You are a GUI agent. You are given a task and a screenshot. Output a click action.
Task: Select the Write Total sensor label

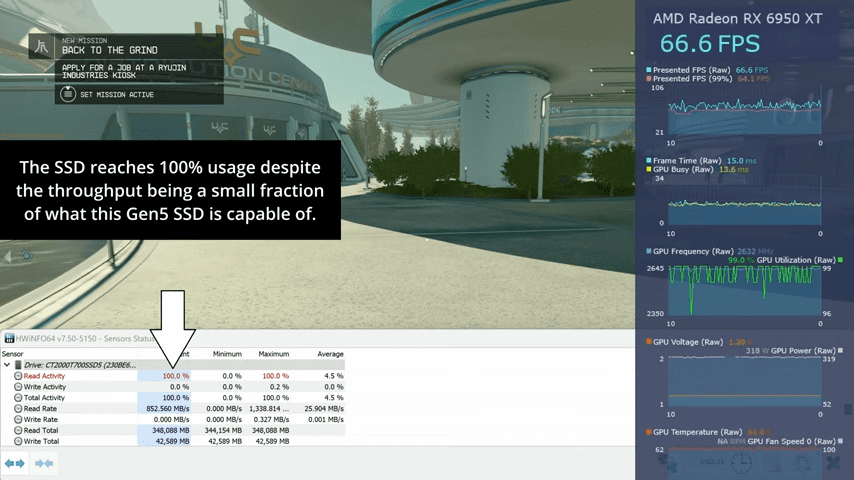click(41, 441)
